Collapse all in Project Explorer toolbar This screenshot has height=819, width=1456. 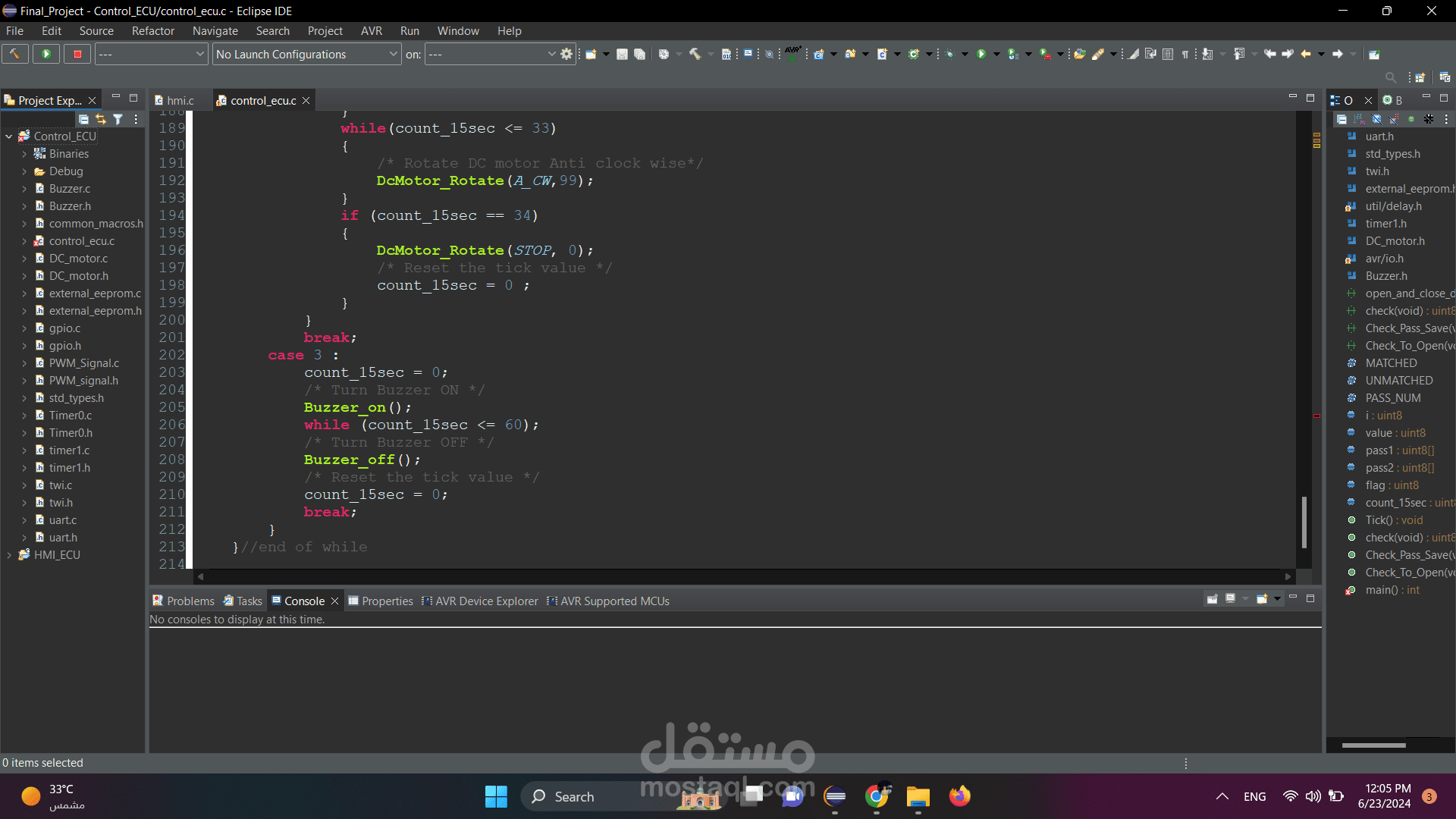click(x=83, y=119)
